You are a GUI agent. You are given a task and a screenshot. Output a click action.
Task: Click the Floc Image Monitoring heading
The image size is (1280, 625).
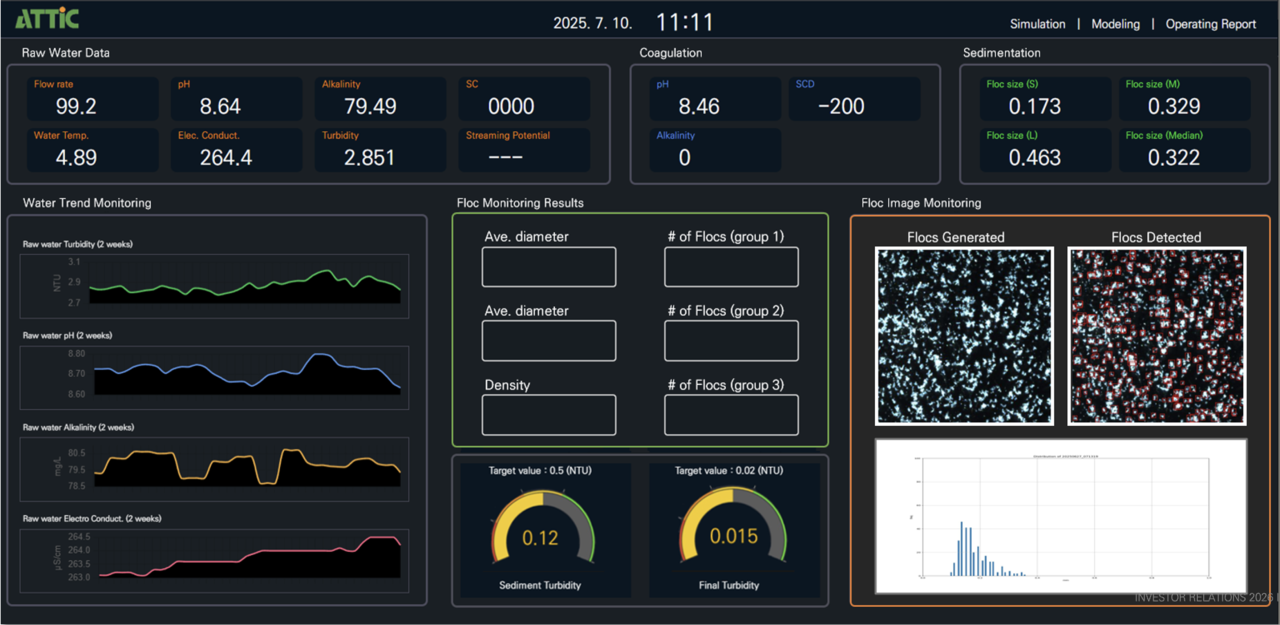pyautogui.click(x=921, y=203)
